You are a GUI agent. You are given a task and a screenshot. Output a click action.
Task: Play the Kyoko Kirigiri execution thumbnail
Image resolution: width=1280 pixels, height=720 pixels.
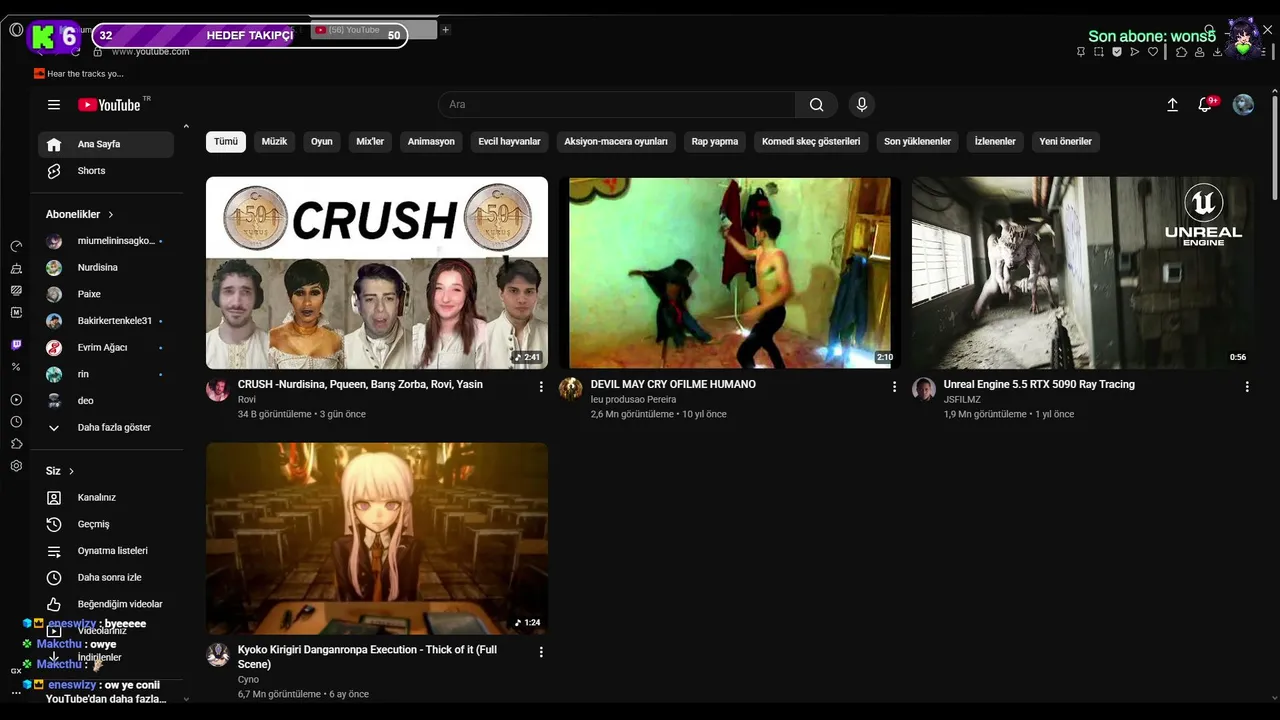tap(377, 539)
